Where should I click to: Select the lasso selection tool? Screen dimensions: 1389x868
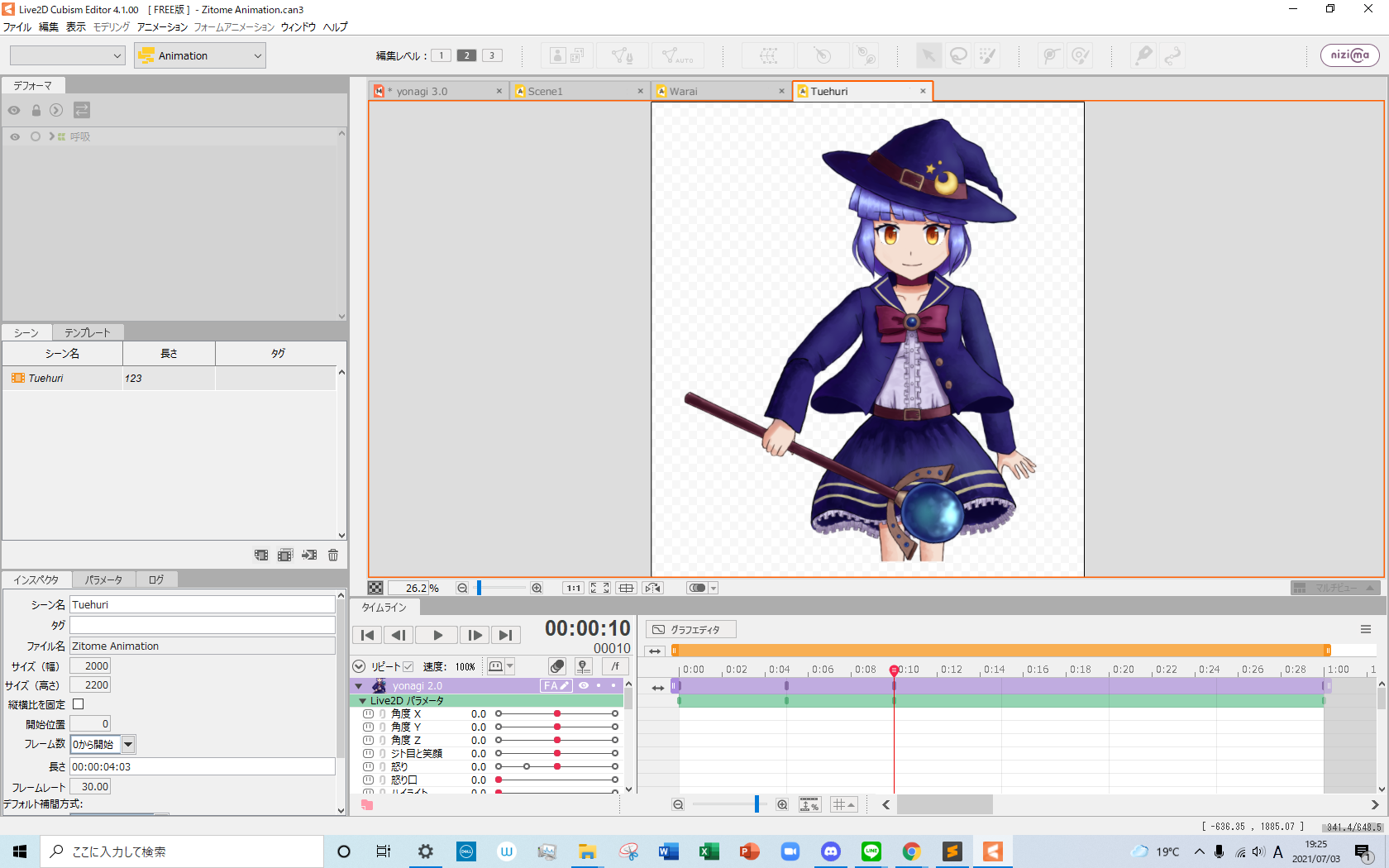click(x=958, y=55)
